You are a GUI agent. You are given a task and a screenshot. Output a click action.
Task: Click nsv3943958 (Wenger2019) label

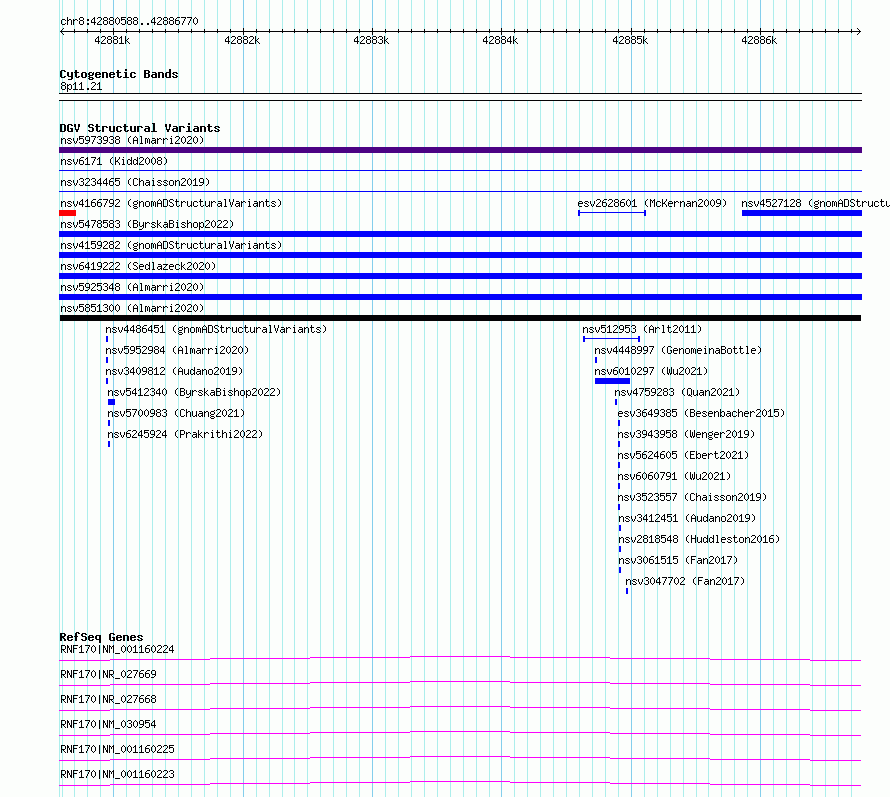coord(686,434)
